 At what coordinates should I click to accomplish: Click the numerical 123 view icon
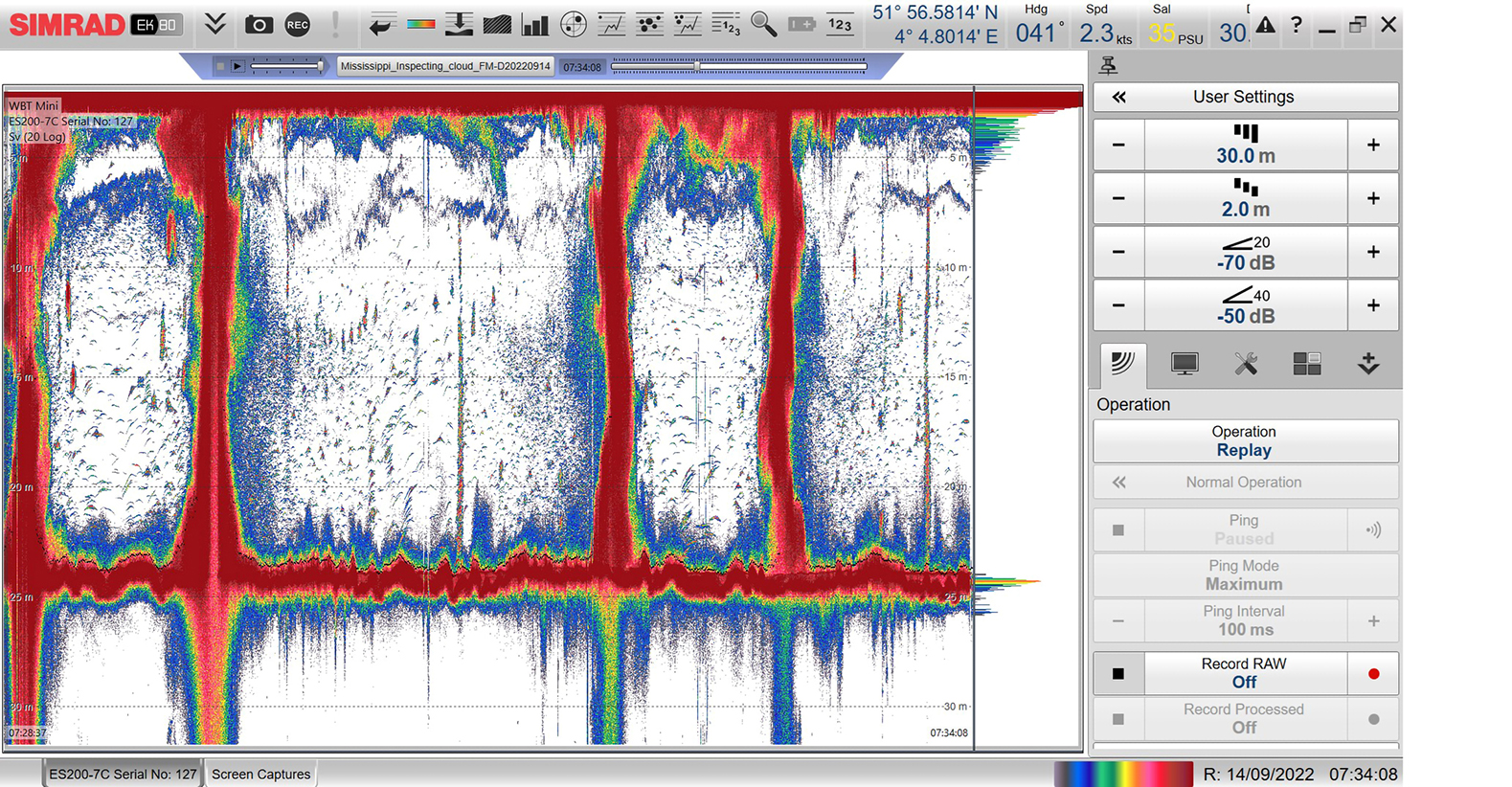[840, 25]
